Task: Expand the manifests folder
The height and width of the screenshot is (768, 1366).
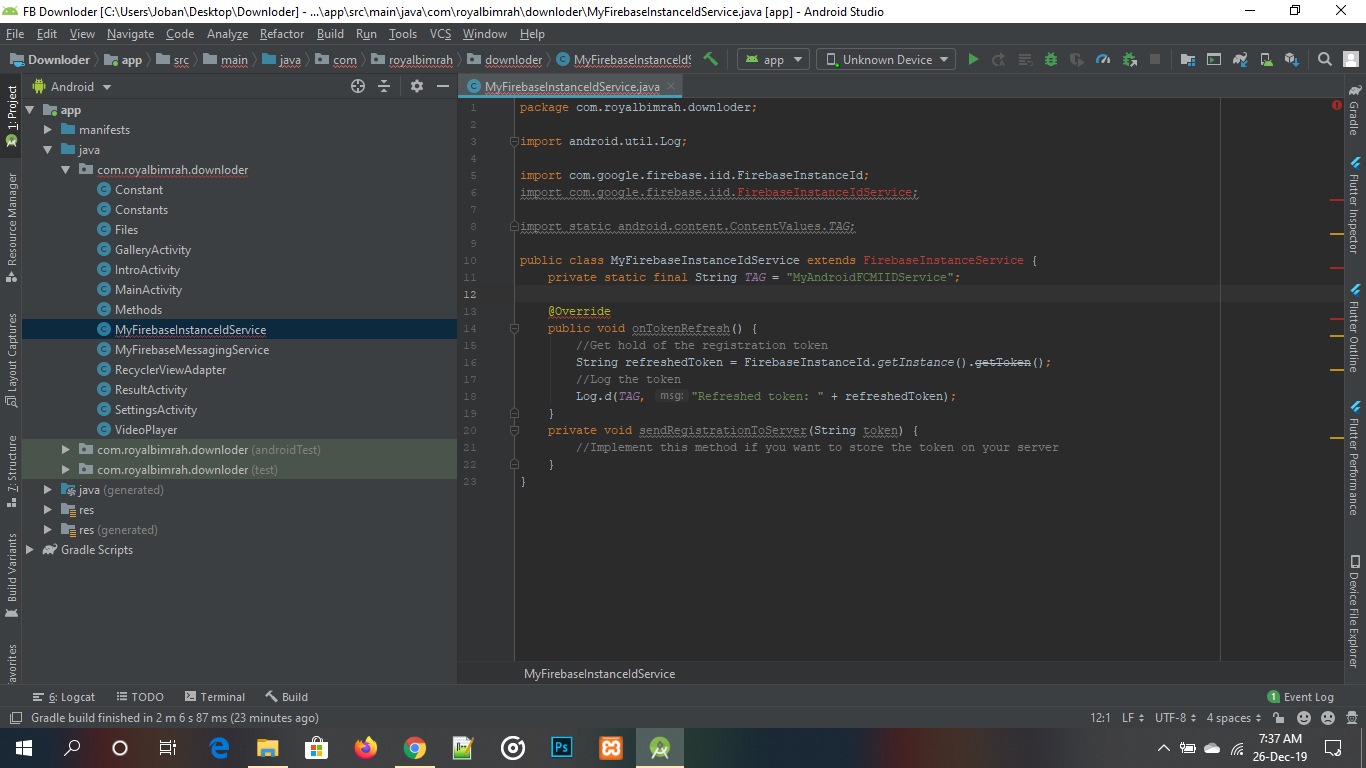Action: pos(47,130)
